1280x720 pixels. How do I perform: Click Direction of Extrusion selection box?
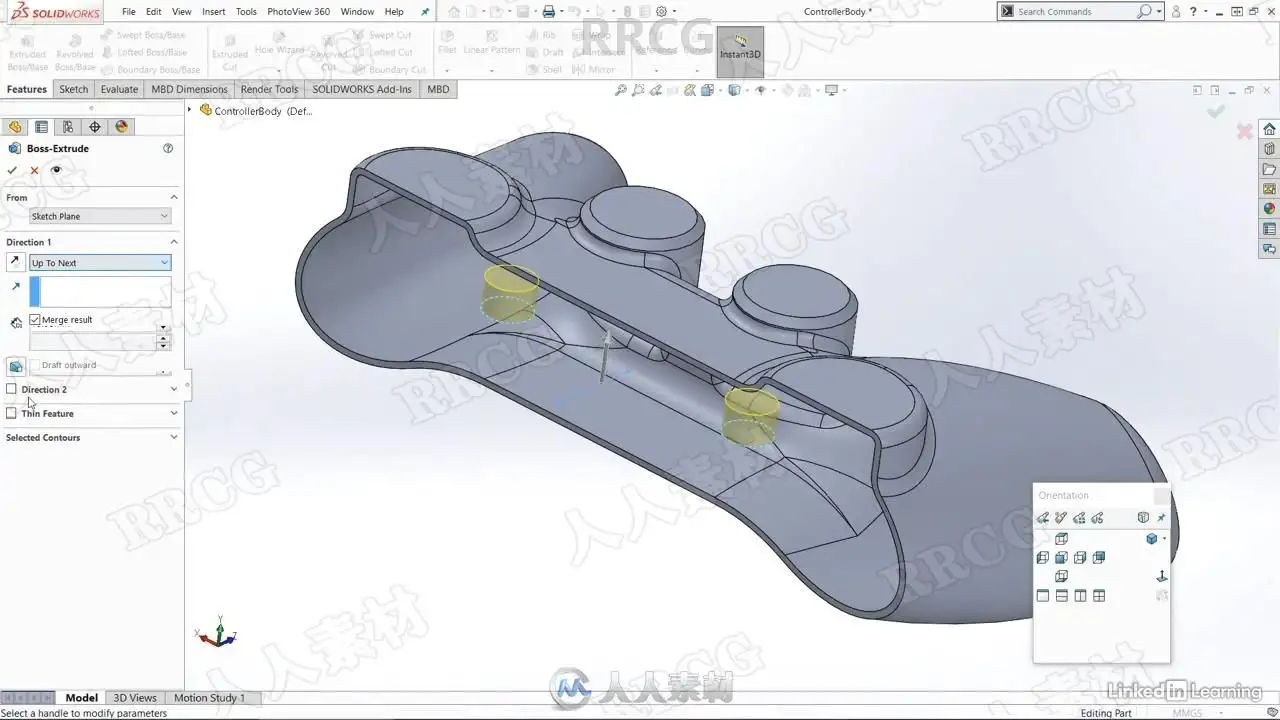[x=100, y=291]
